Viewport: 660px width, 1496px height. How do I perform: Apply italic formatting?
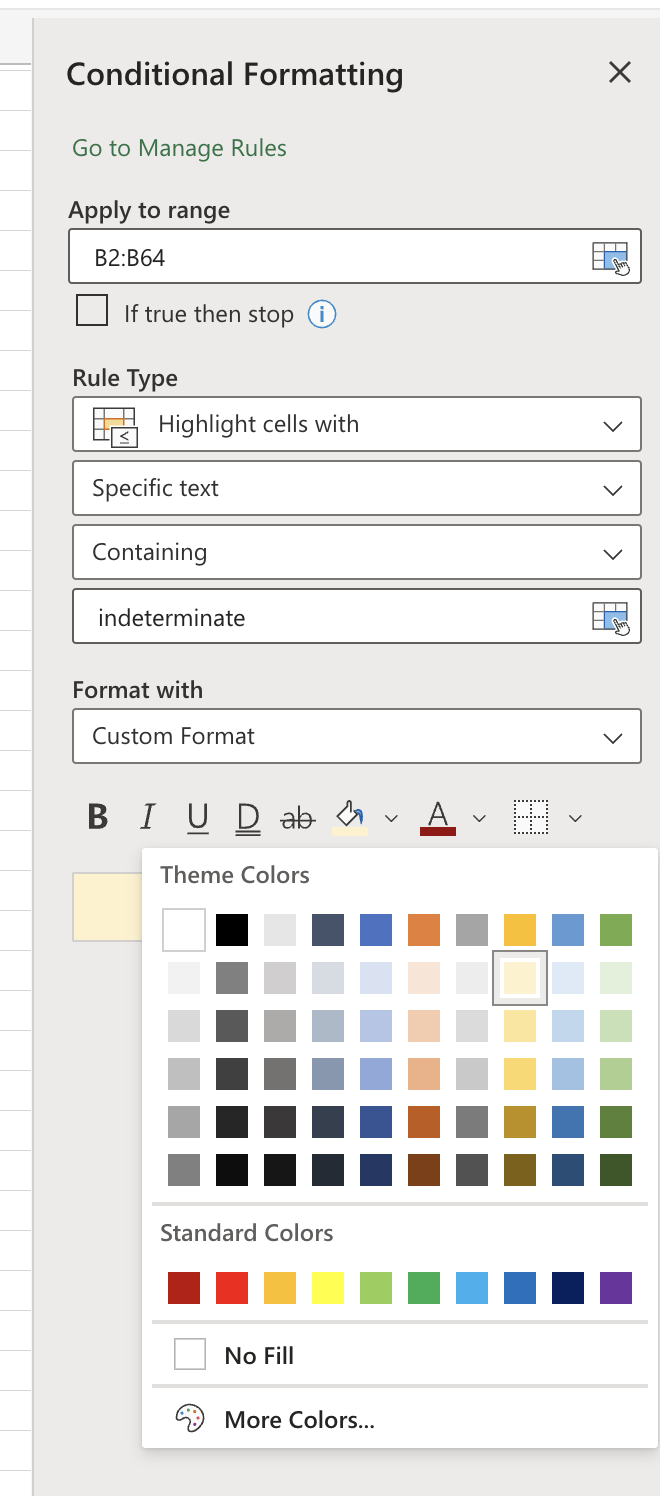click(x=147, y=817)
